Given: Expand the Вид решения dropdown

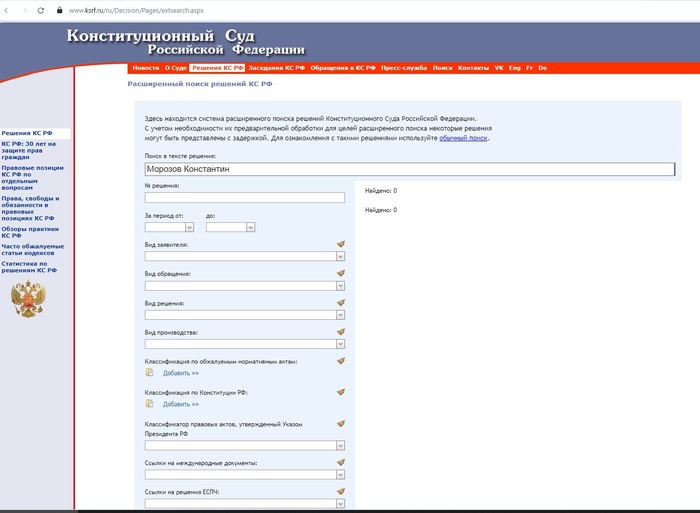Looking at the screenshot, I should 340,315.
